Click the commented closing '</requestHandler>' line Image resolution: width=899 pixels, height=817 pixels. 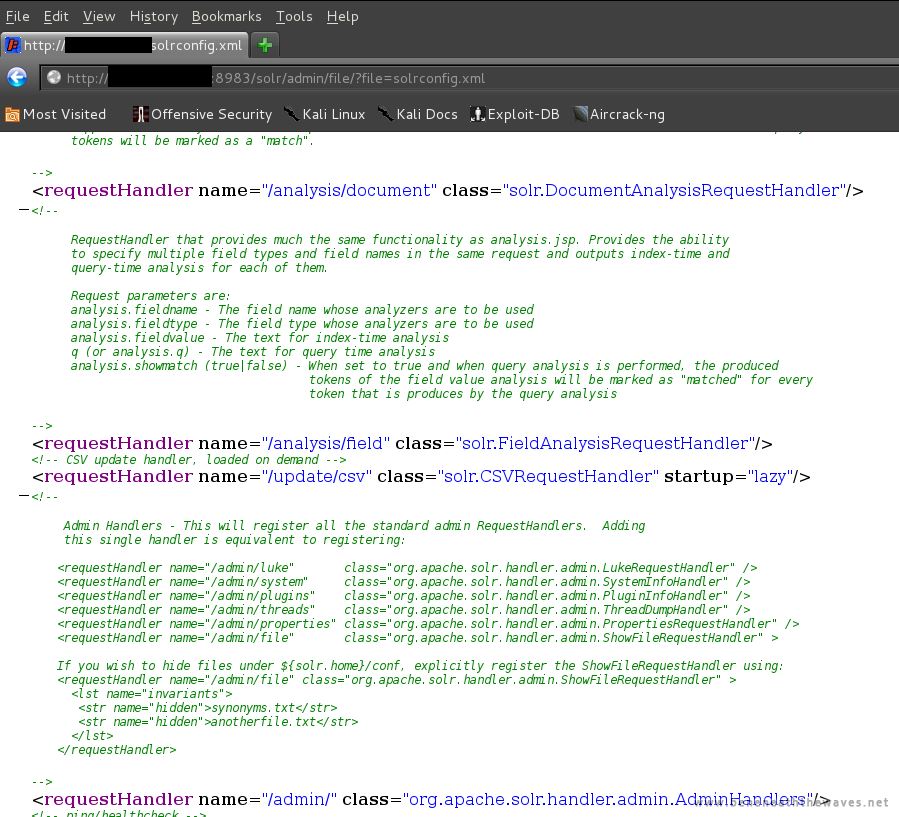[x=117, y=750]
